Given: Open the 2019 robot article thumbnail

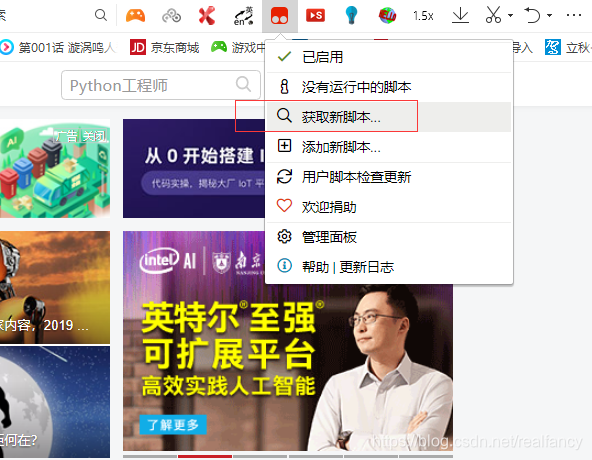Looking at the screenshot, I should pyautogui.click(x=55, y=287).
